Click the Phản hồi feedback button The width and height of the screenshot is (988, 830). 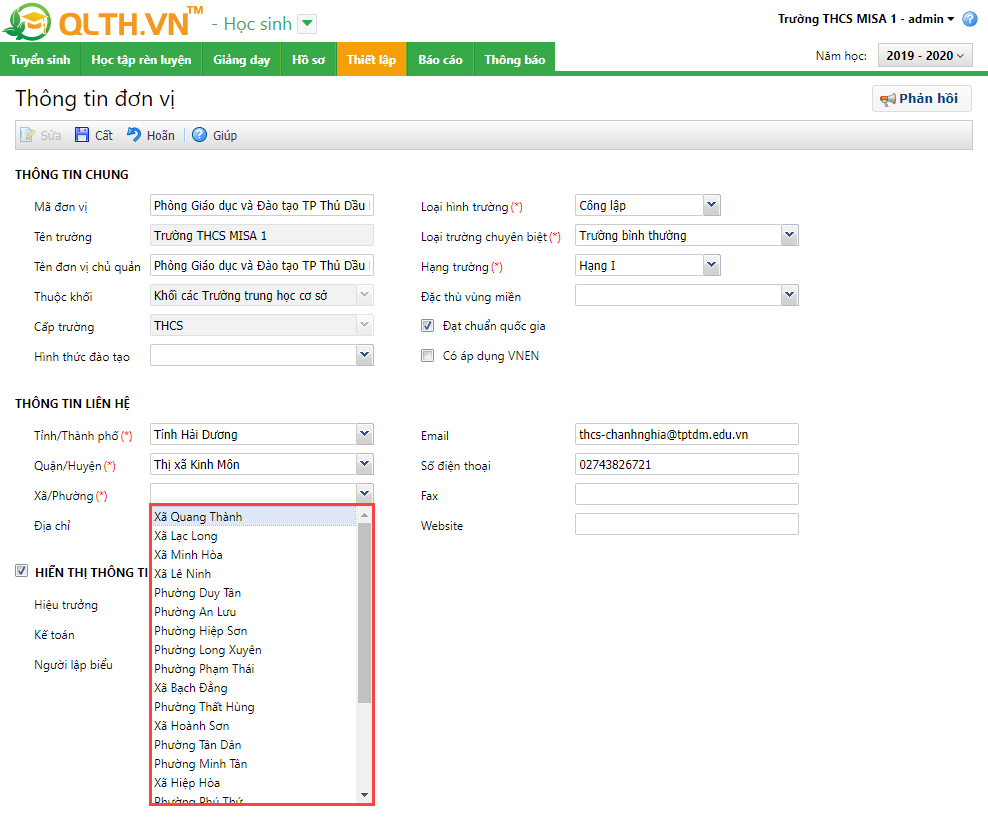pyautogui.click(x=921, y=99)
